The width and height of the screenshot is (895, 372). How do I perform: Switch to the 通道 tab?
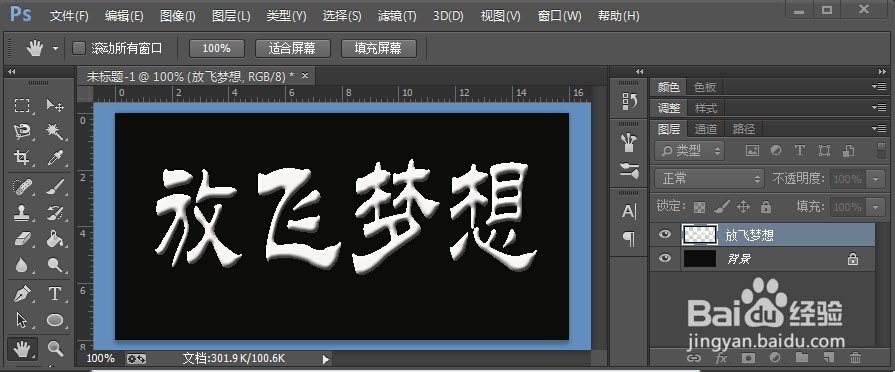705,129
